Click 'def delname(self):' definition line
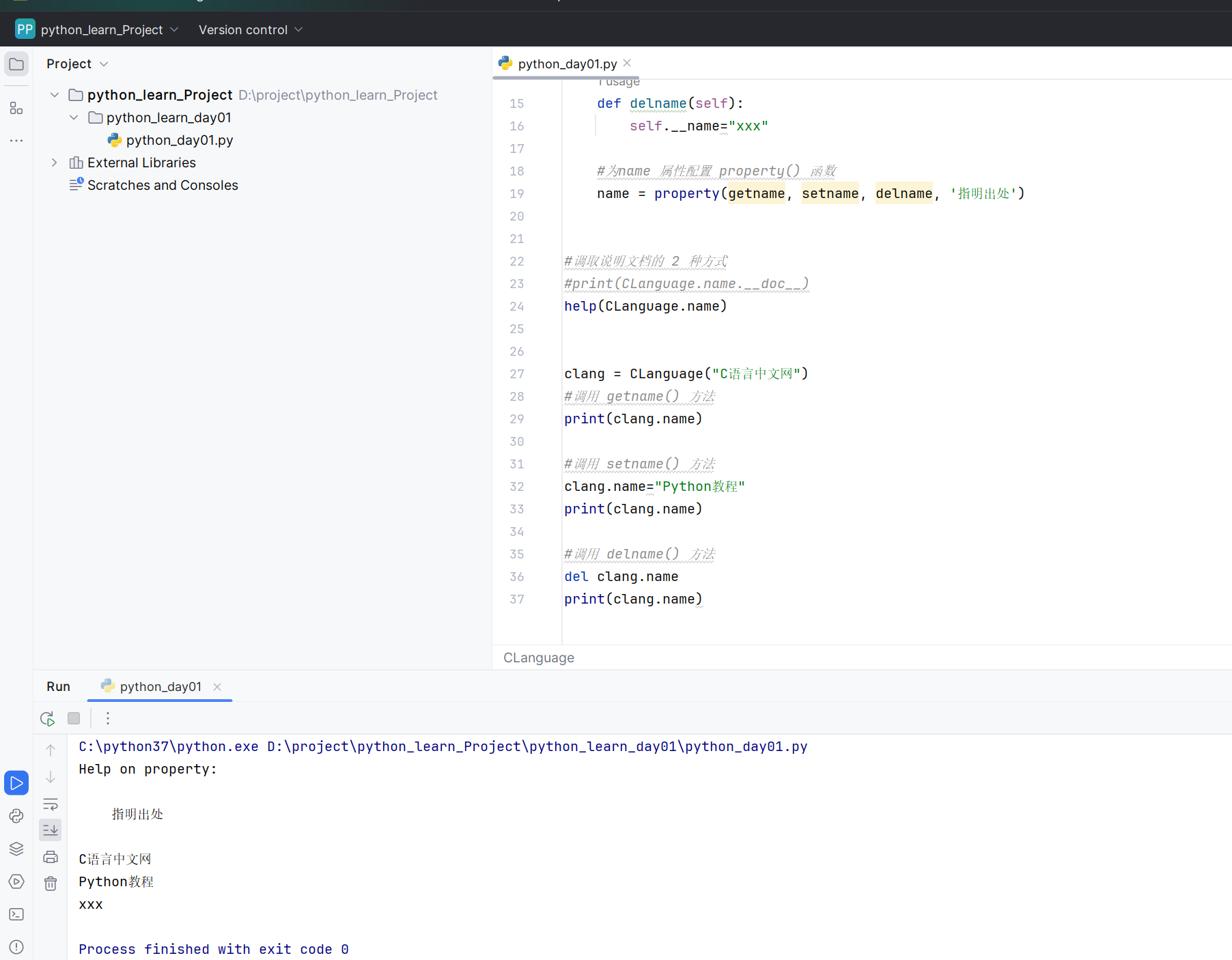Screen dimensions: 1232x960 pyautogui.click(x=670, y=104)
